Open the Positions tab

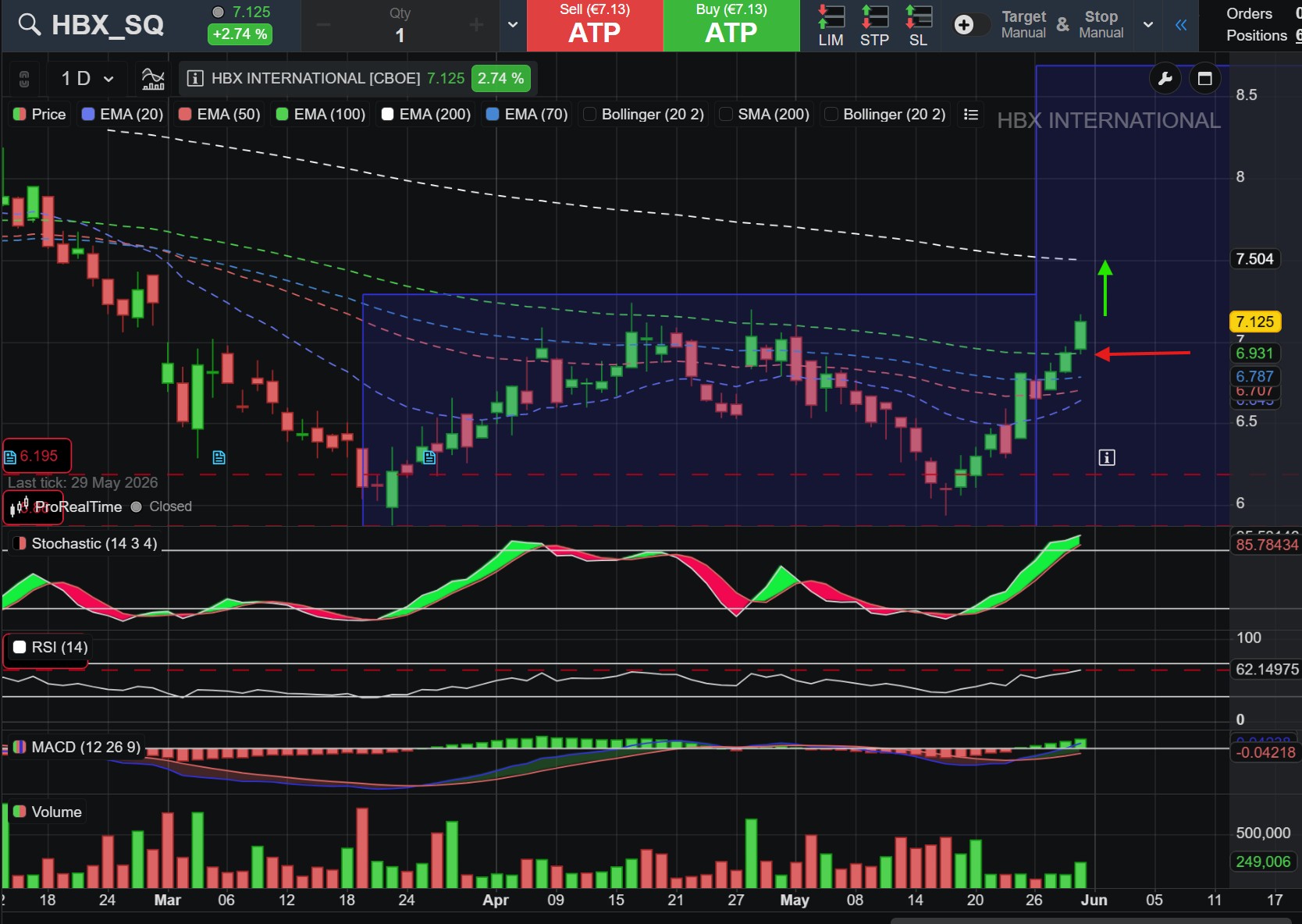pos(1256,35)
